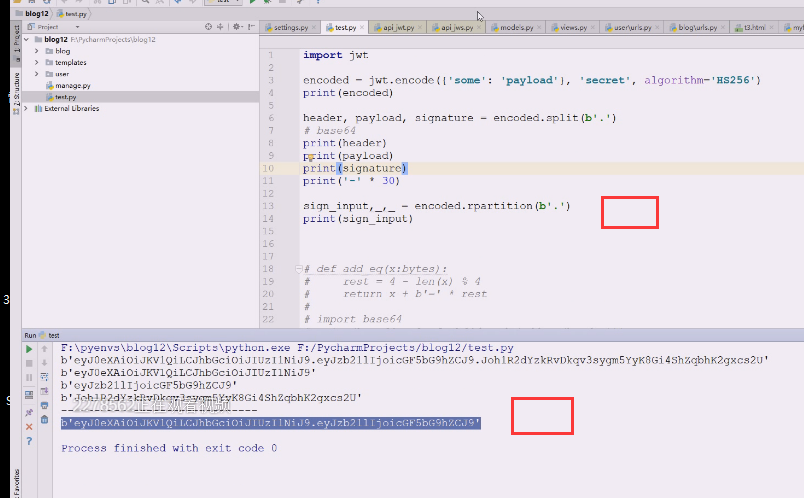The height and width of the screenshot is (498, 804).
Task: Click 'Process finished with exit code 0'
Action: [x=169, y=448]
